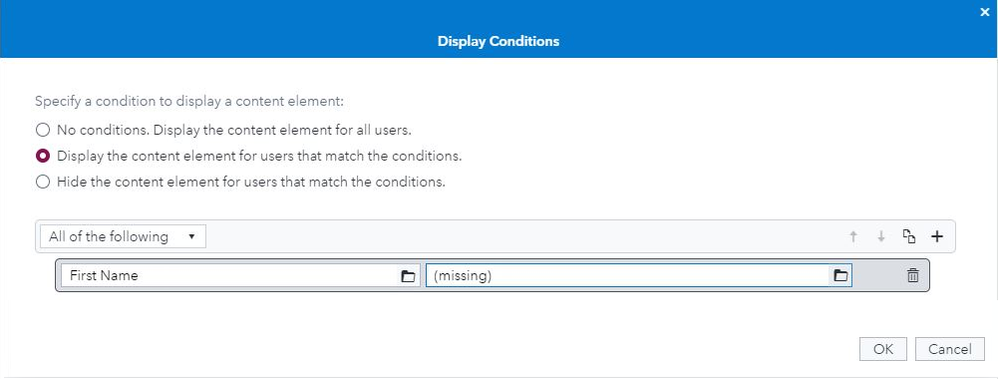Image resolution: width=998 pixels, height=379 pixels.
Task: Select the No conditions radio option
Action: 43,130
